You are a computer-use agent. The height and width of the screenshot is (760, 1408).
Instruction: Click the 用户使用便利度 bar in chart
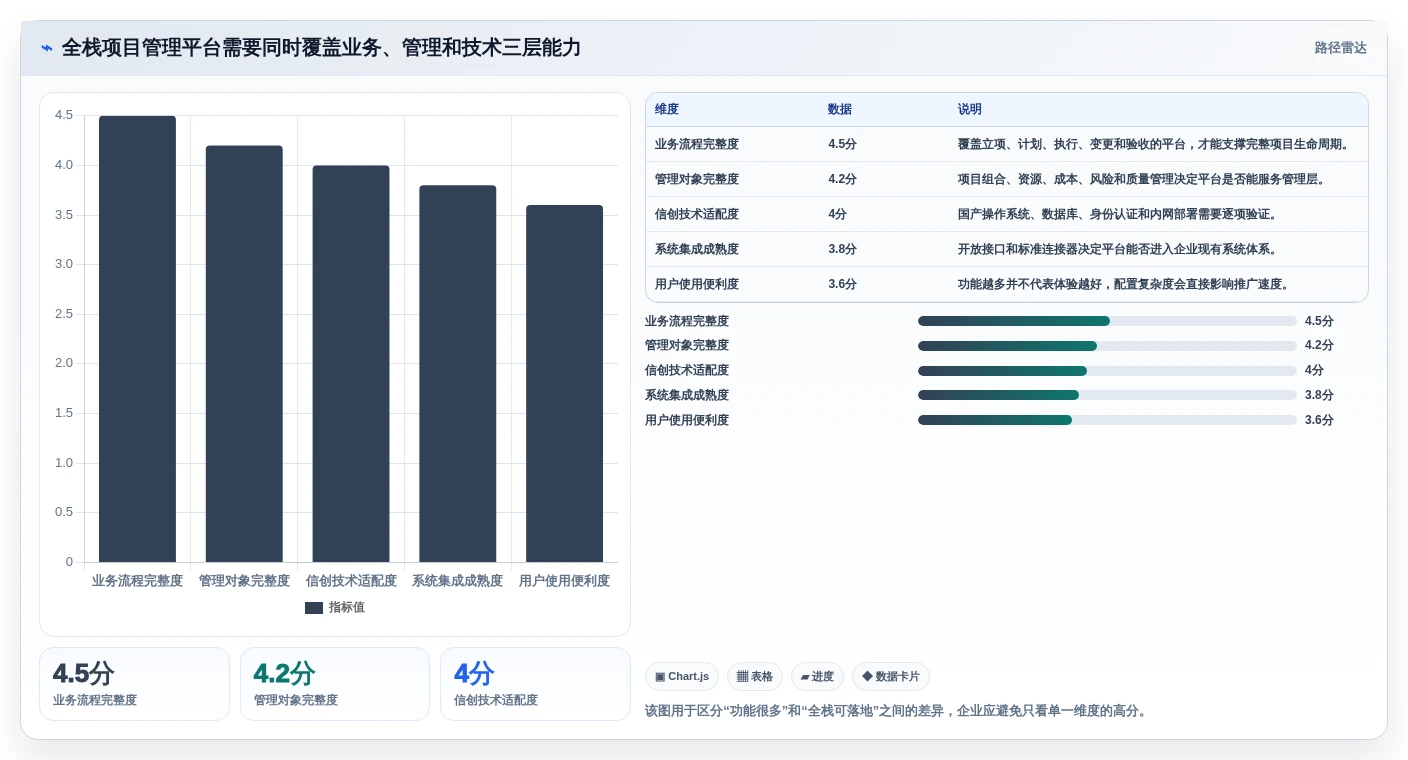click(x=565, y=384)
